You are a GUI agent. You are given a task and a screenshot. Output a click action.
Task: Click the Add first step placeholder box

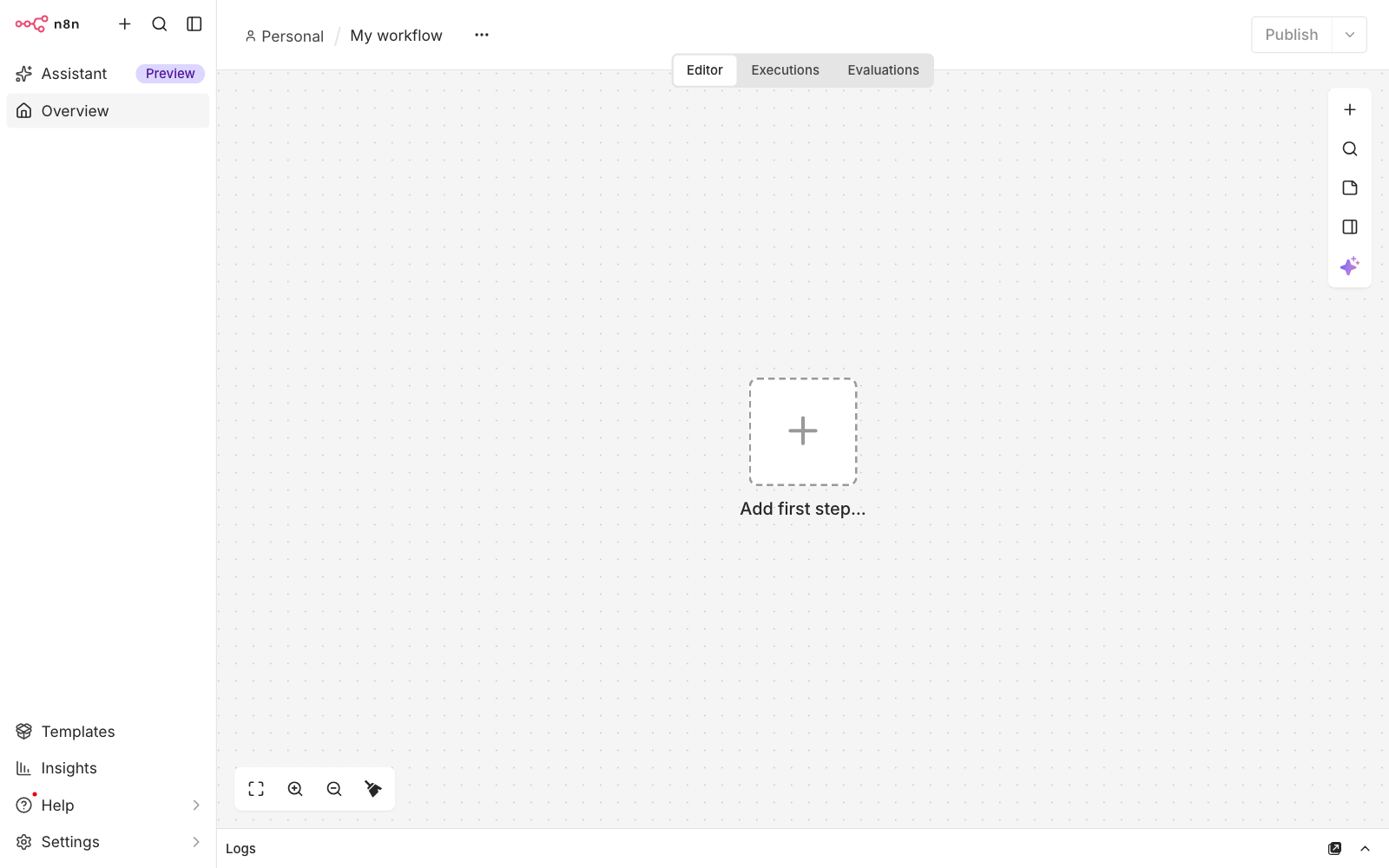(803, 431)
